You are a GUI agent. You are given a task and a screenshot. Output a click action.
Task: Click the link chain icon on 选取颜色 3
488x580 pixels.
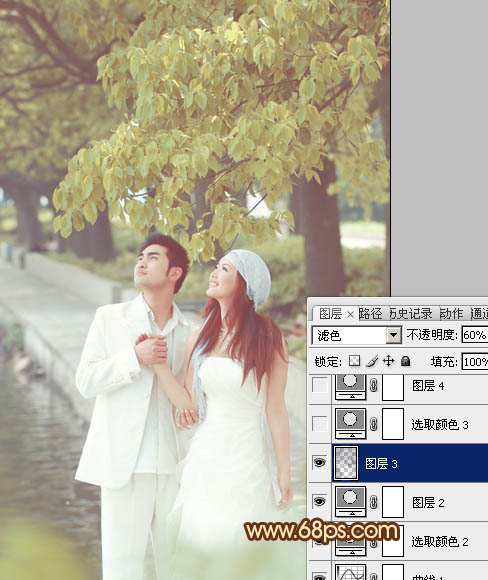coord(374,424)
